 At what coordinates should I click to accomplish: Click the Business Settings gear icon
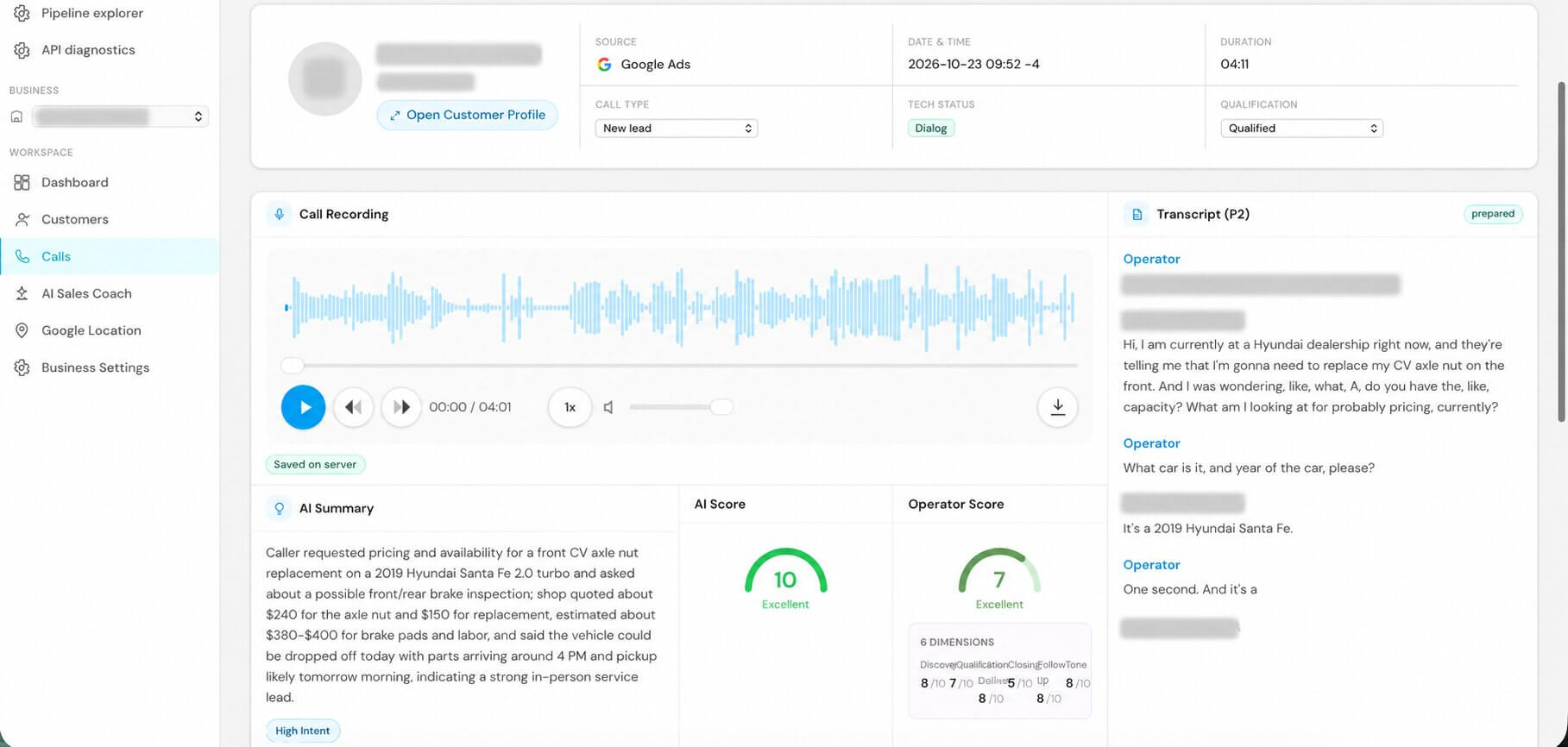[x=22, y=367]
